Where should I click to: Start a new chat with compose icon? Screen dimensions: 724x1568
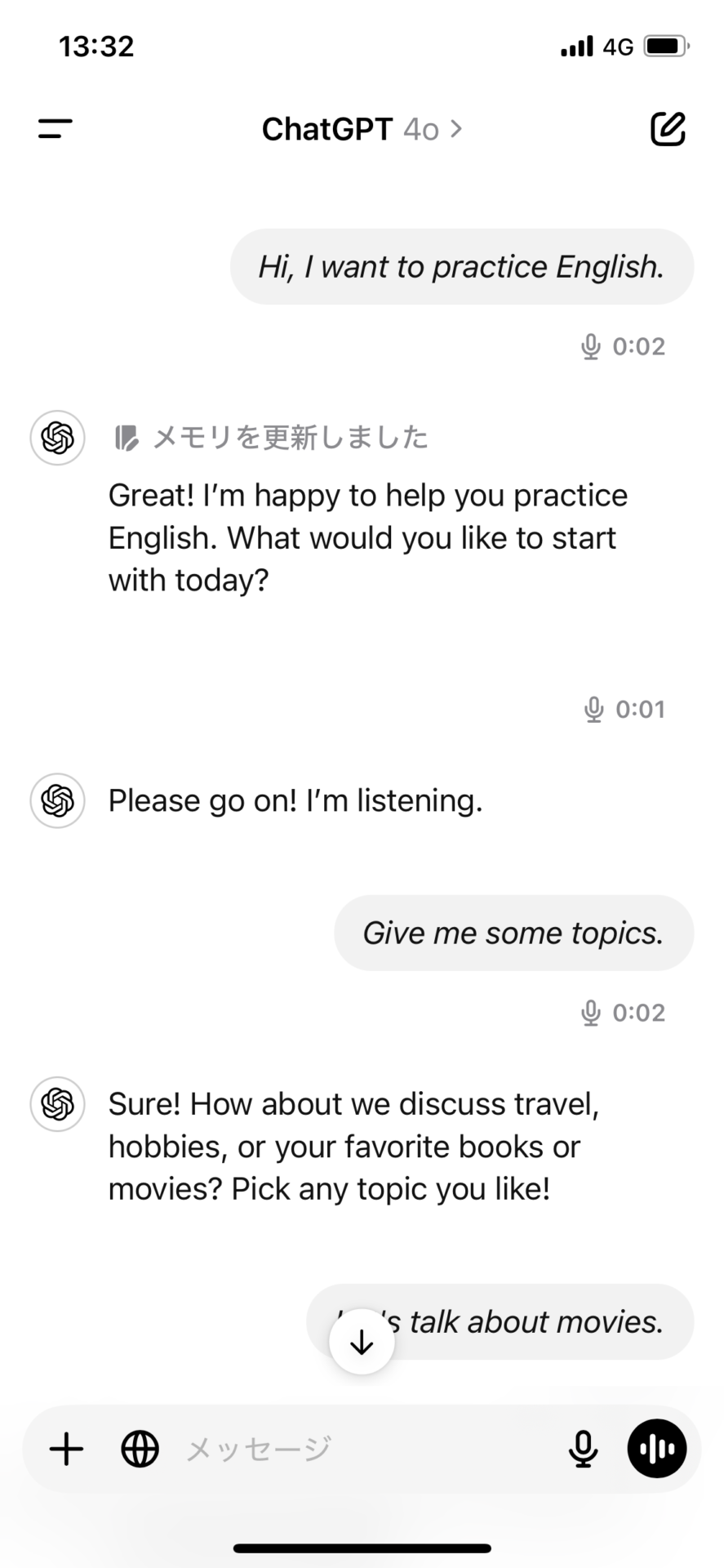[667, 129]
